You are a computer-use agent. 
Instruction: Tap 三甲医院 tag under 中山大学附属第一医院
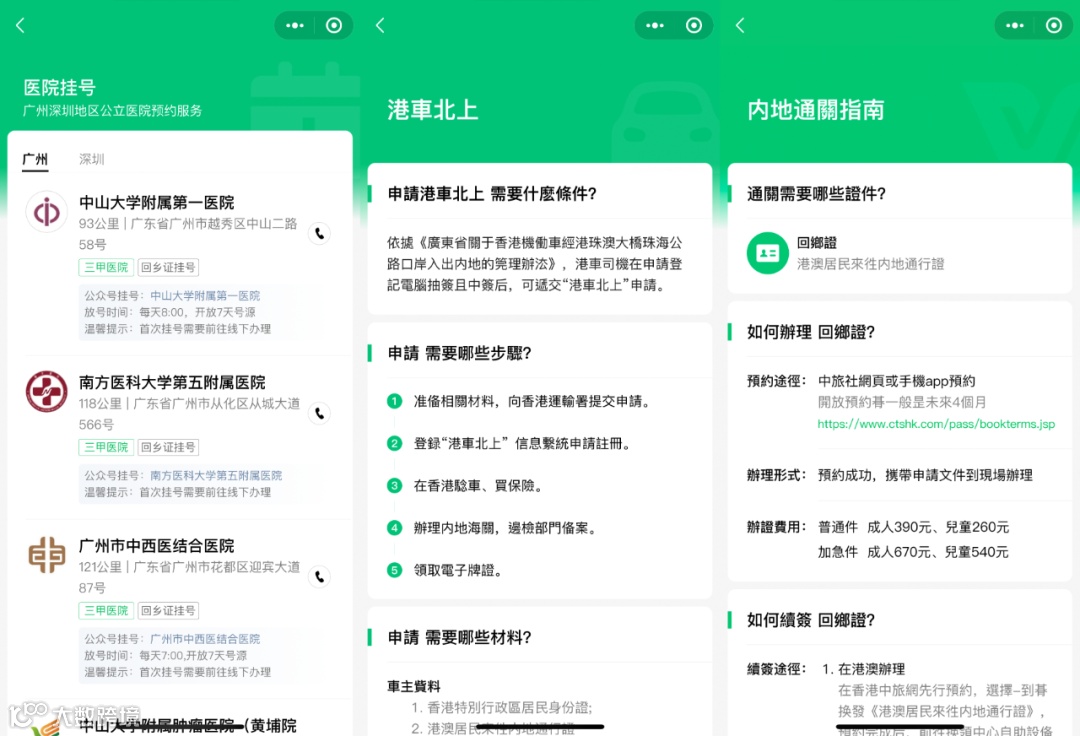[106, 267]
